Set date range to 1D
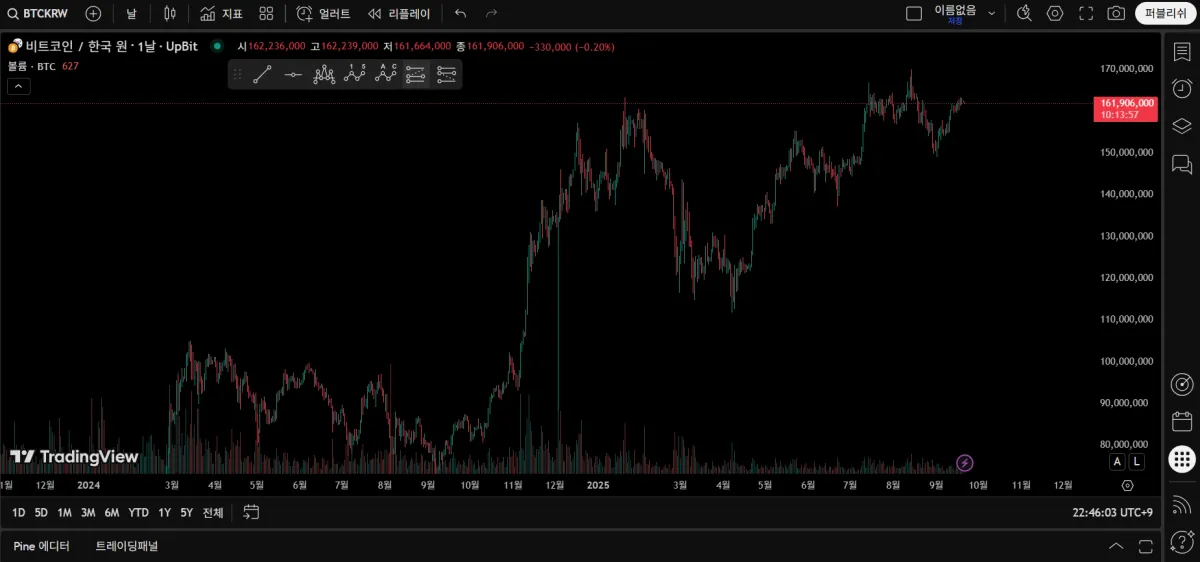Viewport: 1200px width, 562px height. point(19,513)
